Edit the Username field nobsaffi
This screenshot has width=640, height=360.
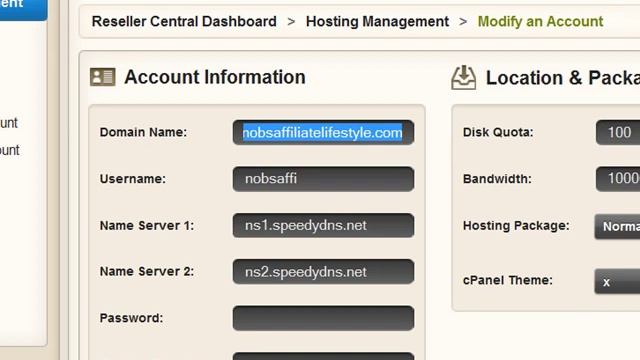pyautogui.click(x=323, y=179)
